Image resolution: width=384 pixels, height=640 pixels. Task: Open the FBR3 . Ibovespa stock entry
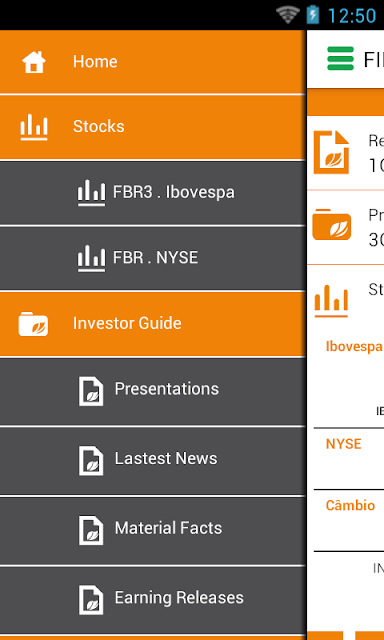click(x=153, y=193)
